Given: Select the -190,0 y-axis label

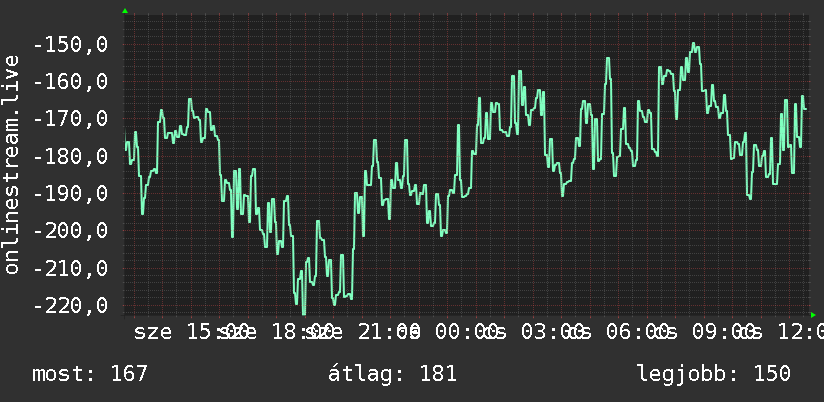Looking at the screenshot, I should tap(70, 194).
